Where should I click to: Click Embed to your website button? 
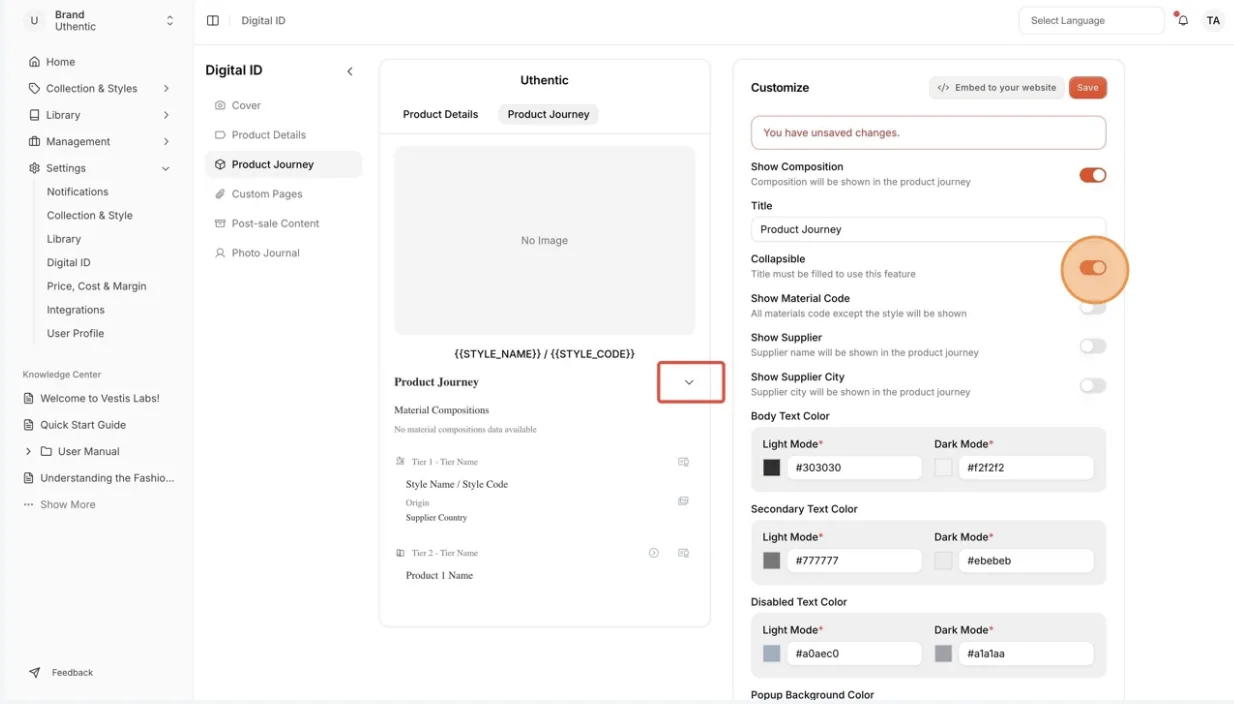pyautogui.click(x=996, y=88)
